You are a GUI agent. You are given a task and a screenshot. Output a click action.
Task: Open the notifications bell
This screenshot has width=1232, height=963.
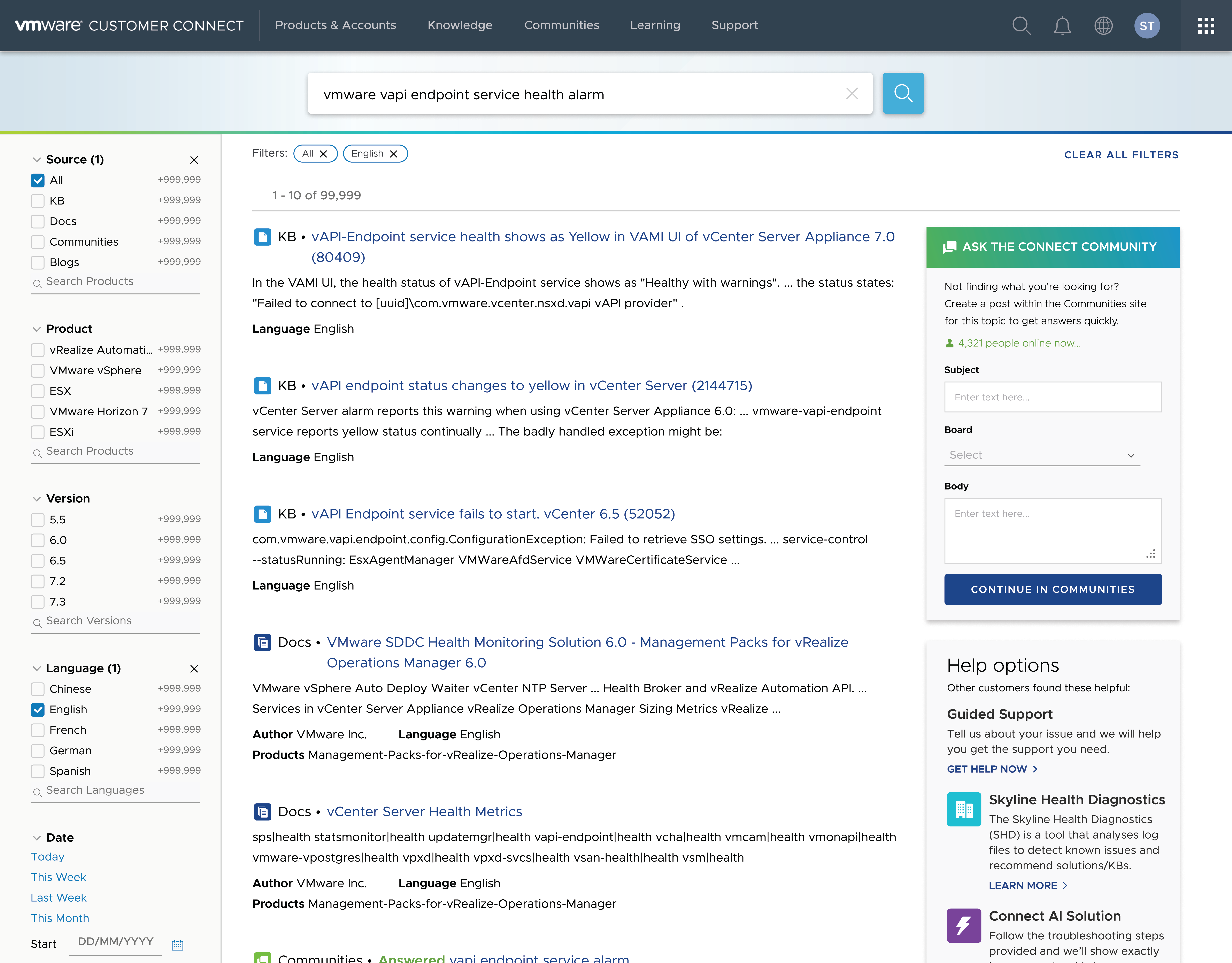[1062, 25]
